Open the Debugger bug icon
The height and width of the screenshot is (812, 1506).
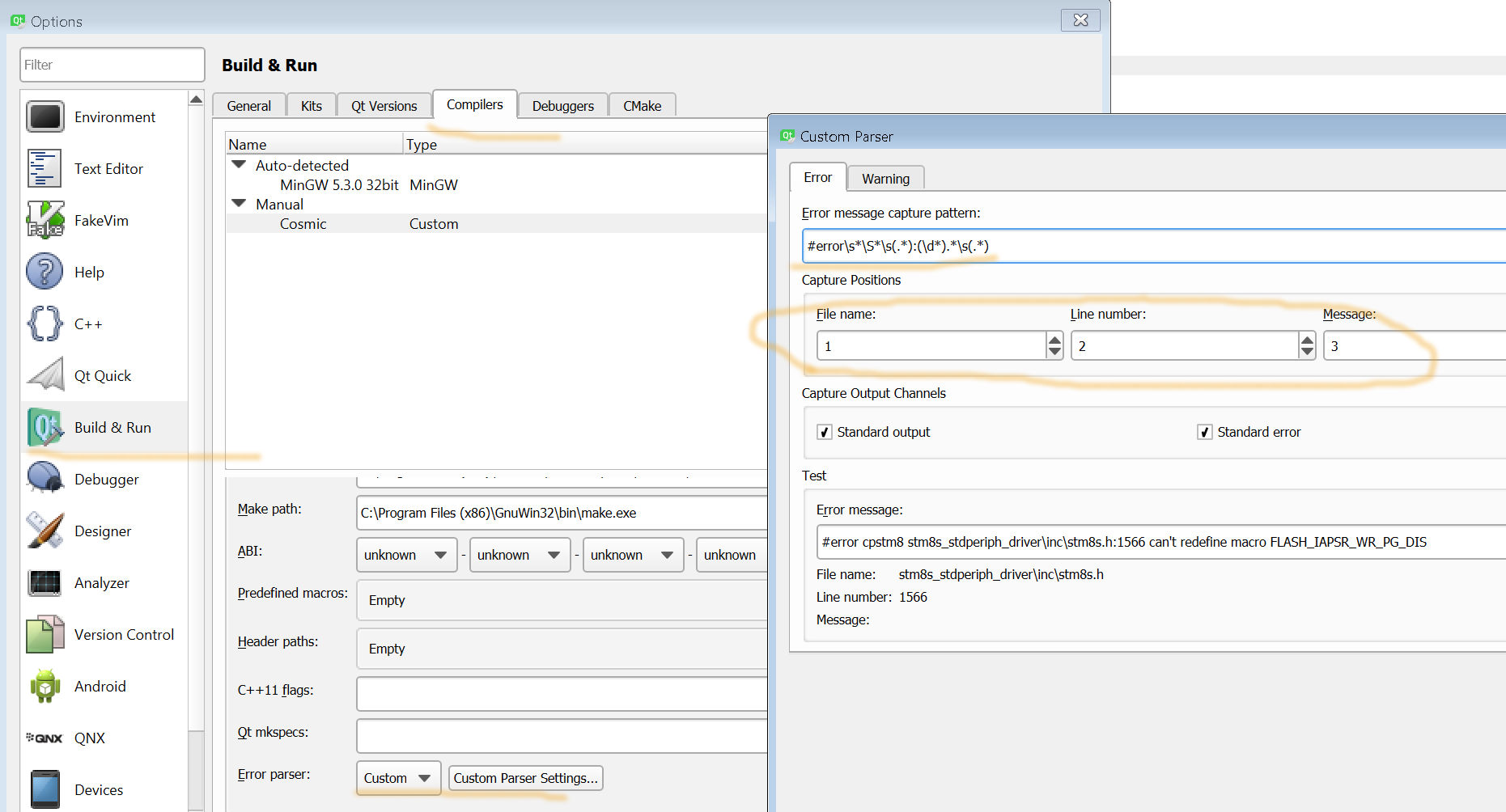[x=45, y=479]
